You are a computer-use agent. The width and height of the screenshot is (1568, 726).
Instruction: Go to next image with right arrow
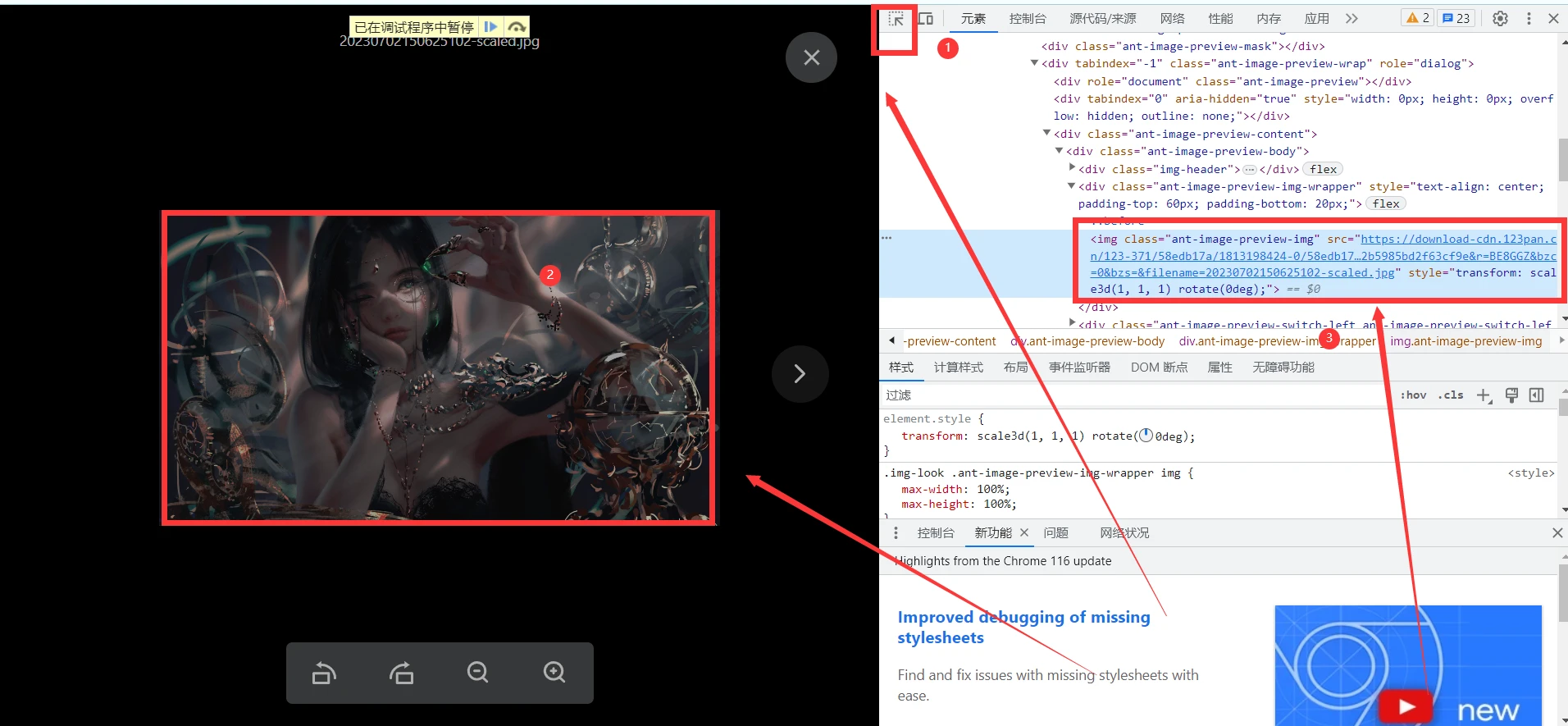[800, 374]
